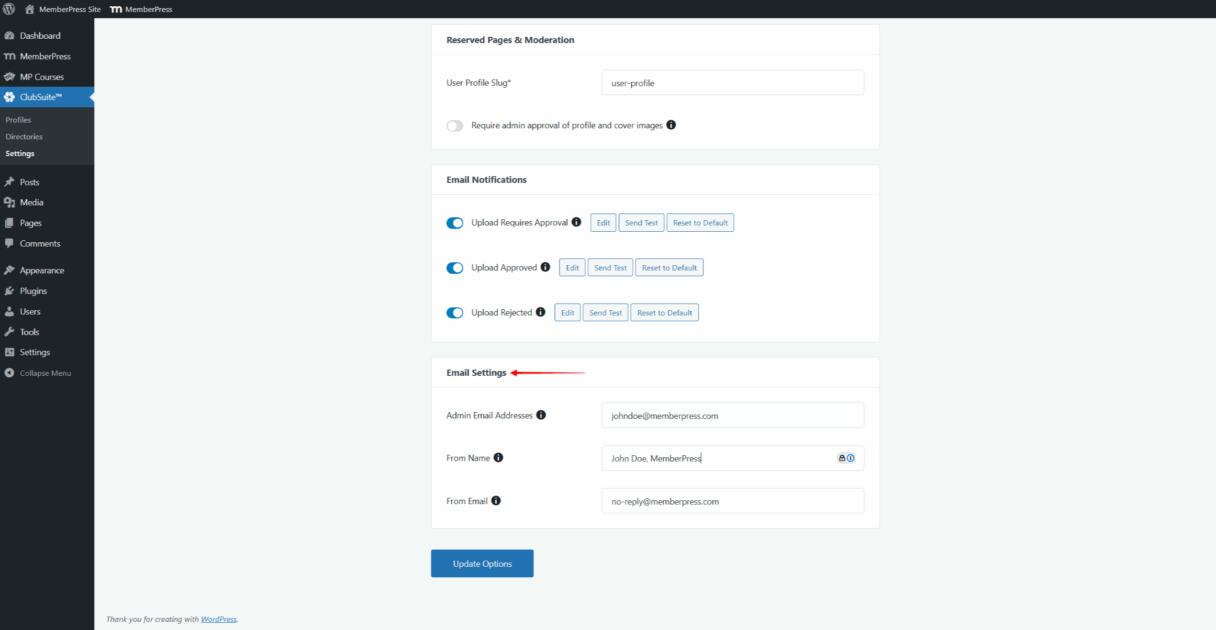Click inside the From Email input field

click(732, 501)
